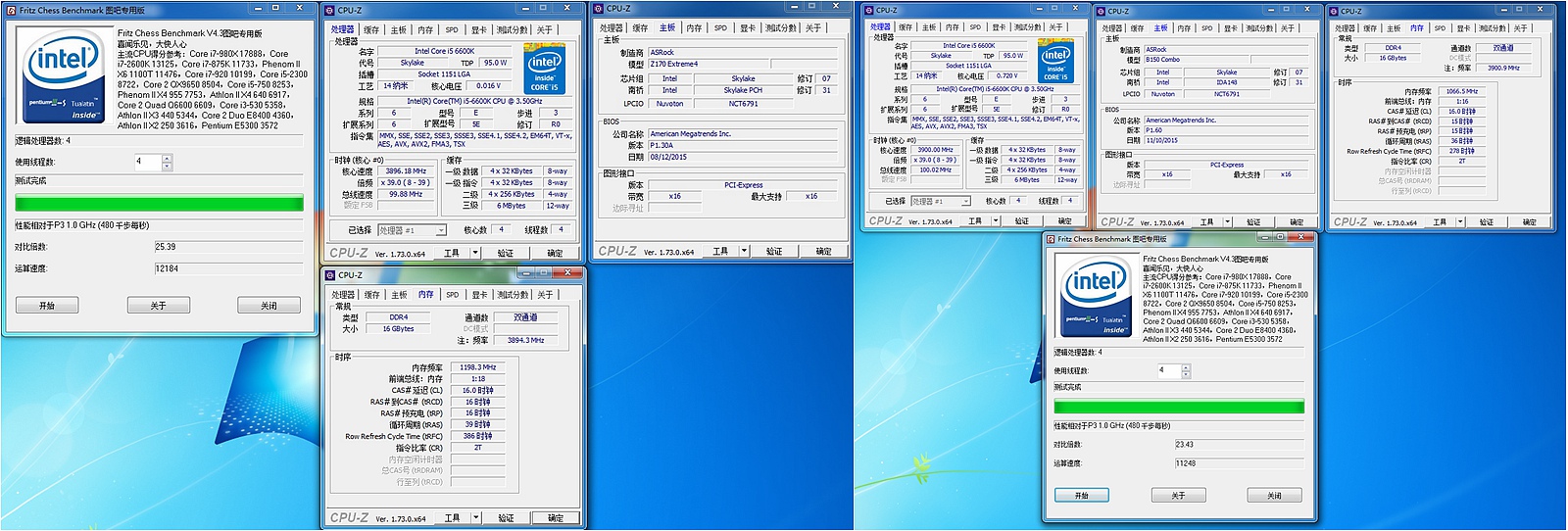Click 对比倍数 value 23.43
The image size is (1568, 531).
coord(1239,444)
